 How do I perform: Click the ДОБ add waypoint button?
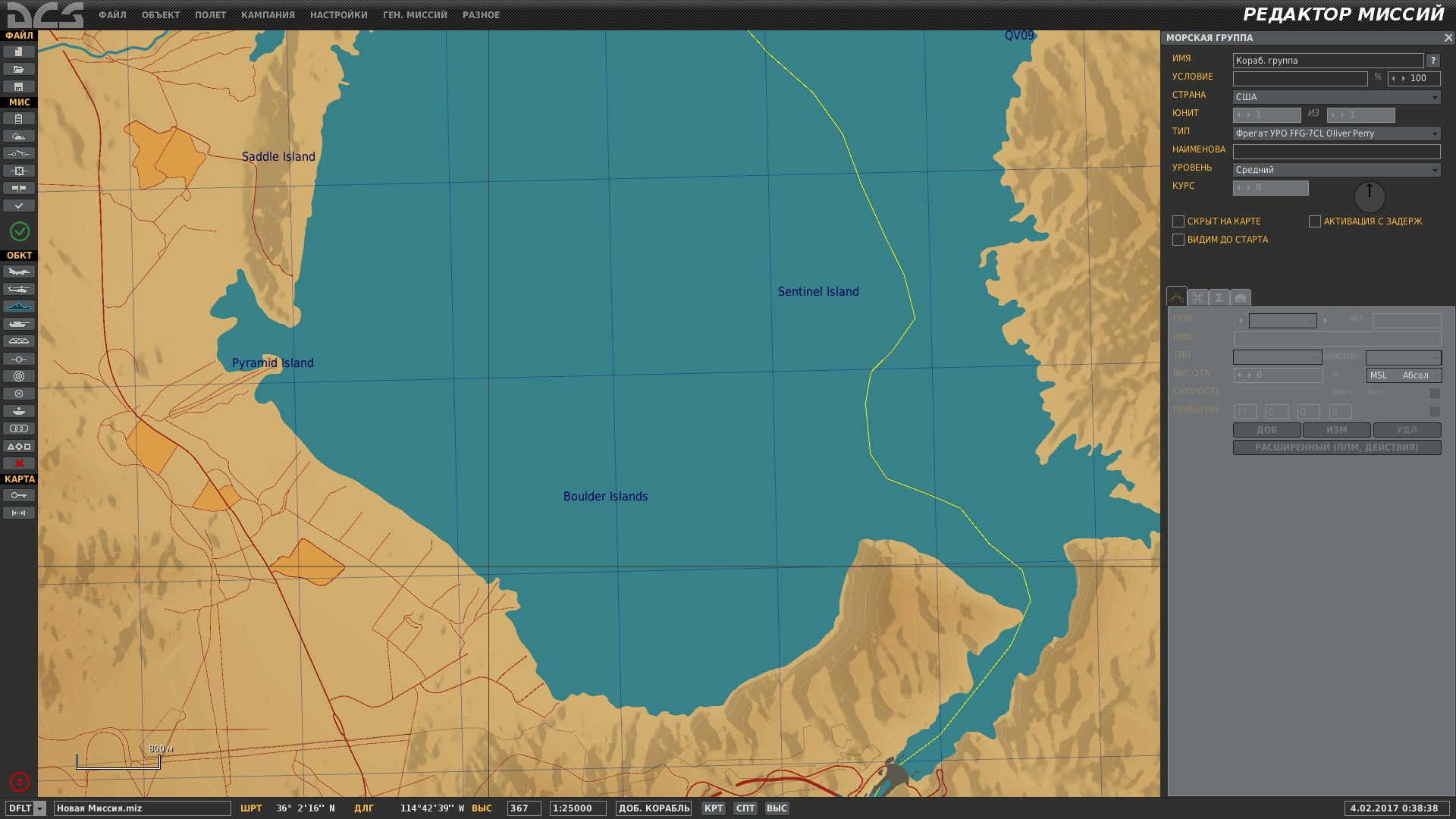coord(1267,430)
